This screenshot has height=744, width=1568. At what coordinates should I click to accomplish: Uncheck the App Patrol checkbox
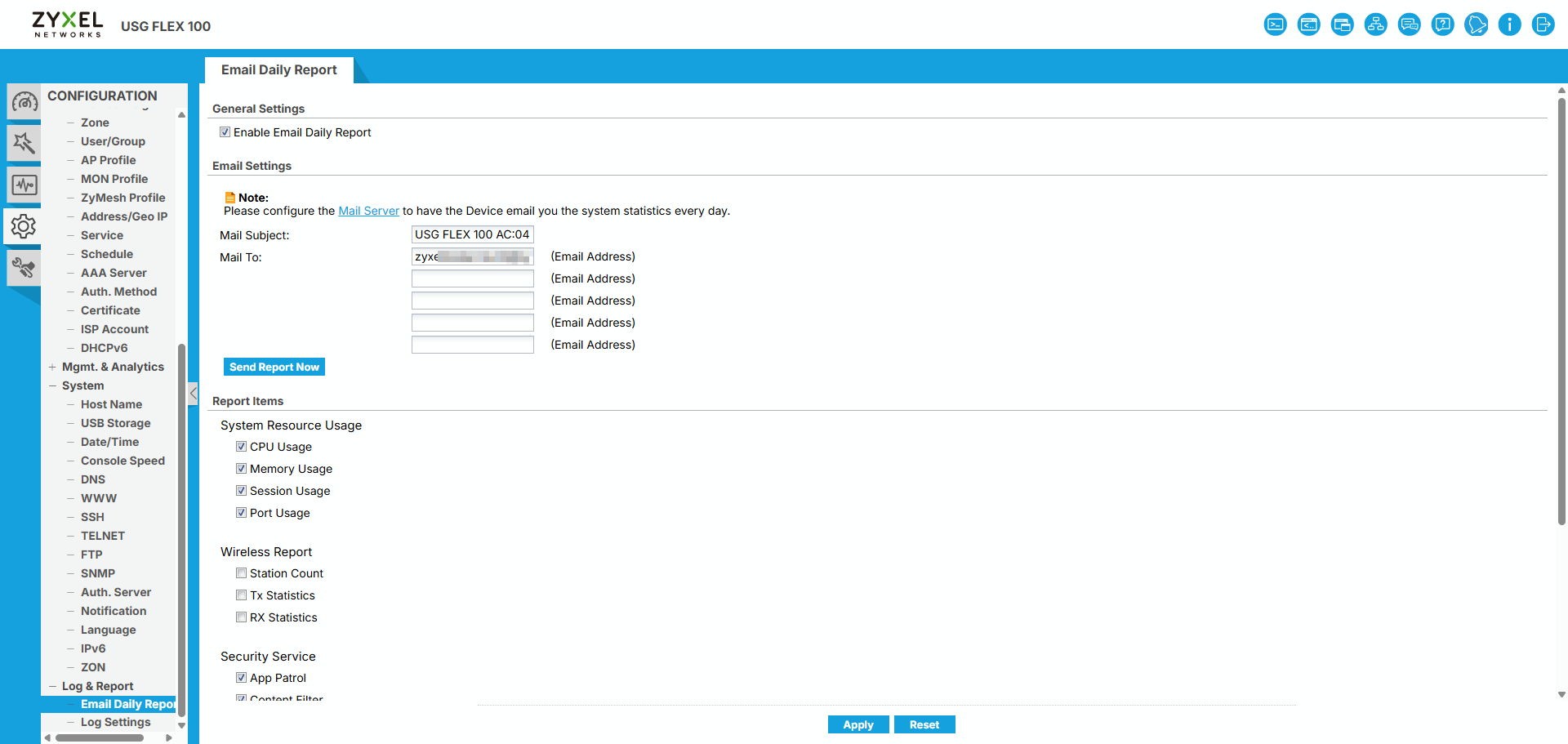point(241,678)
